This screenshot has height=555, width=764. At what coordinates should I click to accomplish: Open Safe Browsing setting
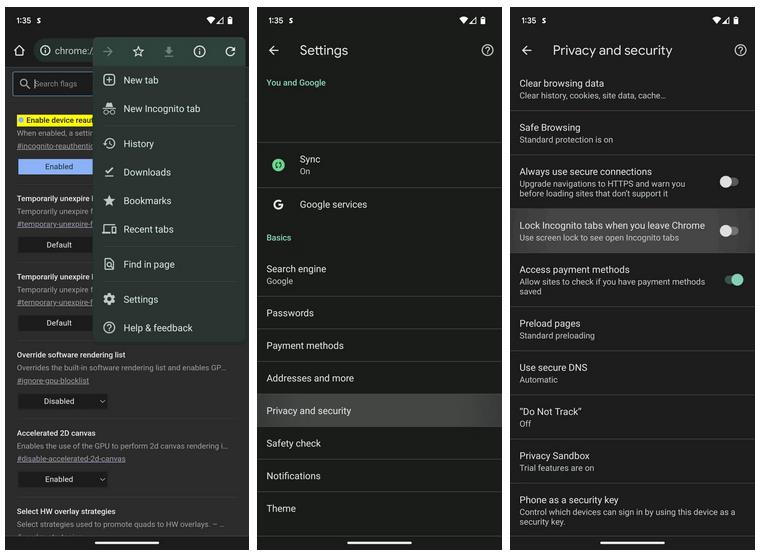(x=632, y=133)
